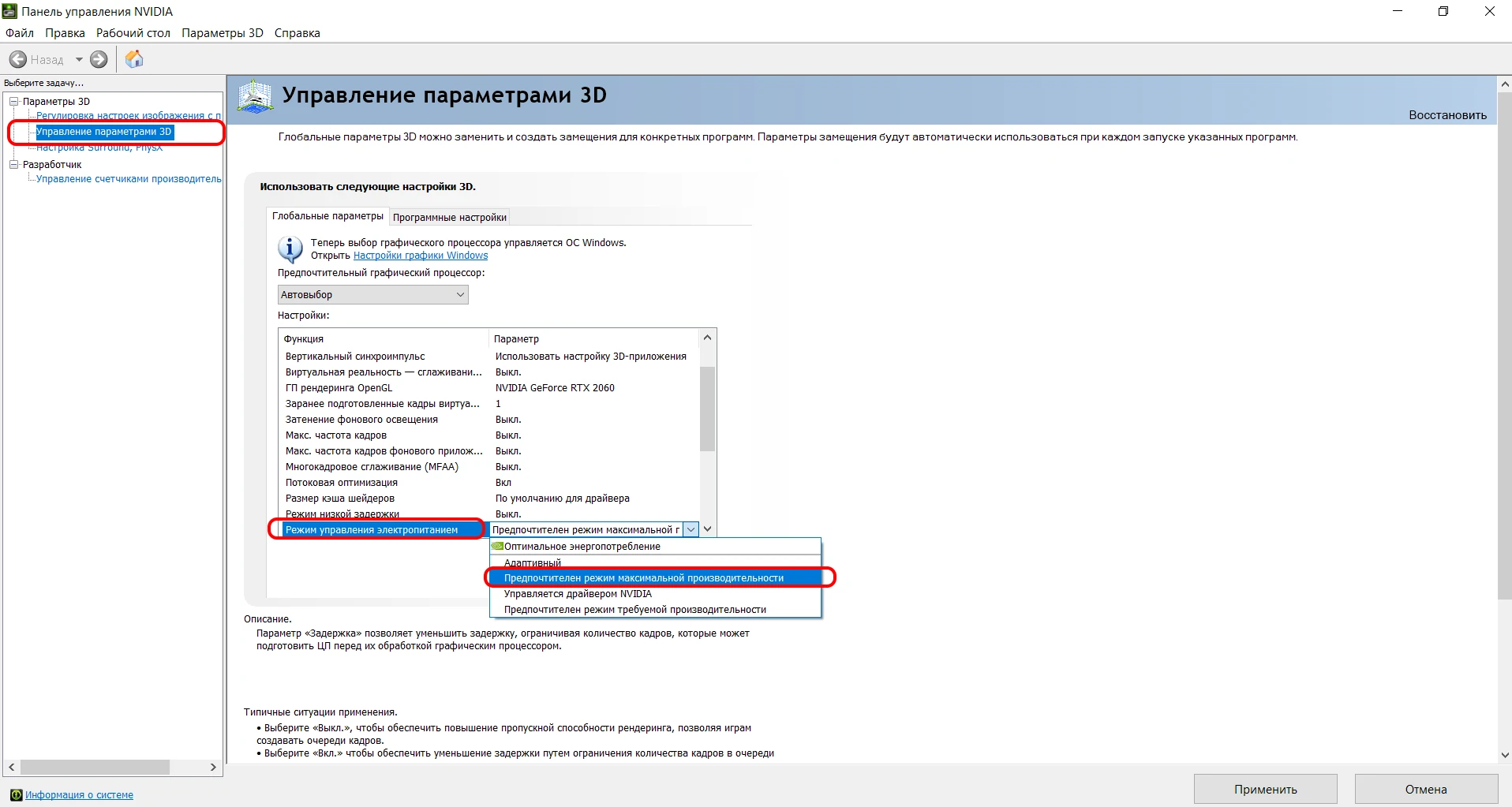Click the NVIDIA icon next to system information
The width and height of the screenshot is (1512, 807).
(16, 794)
